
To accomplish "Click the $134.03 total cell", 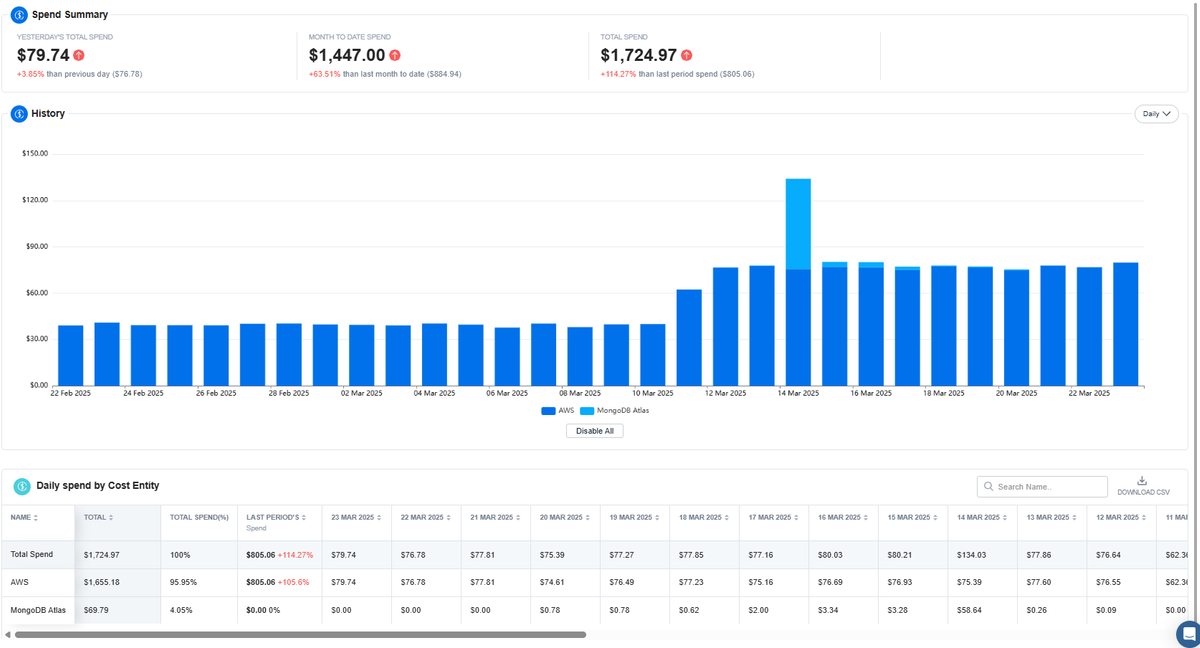I will coord(973,554).
